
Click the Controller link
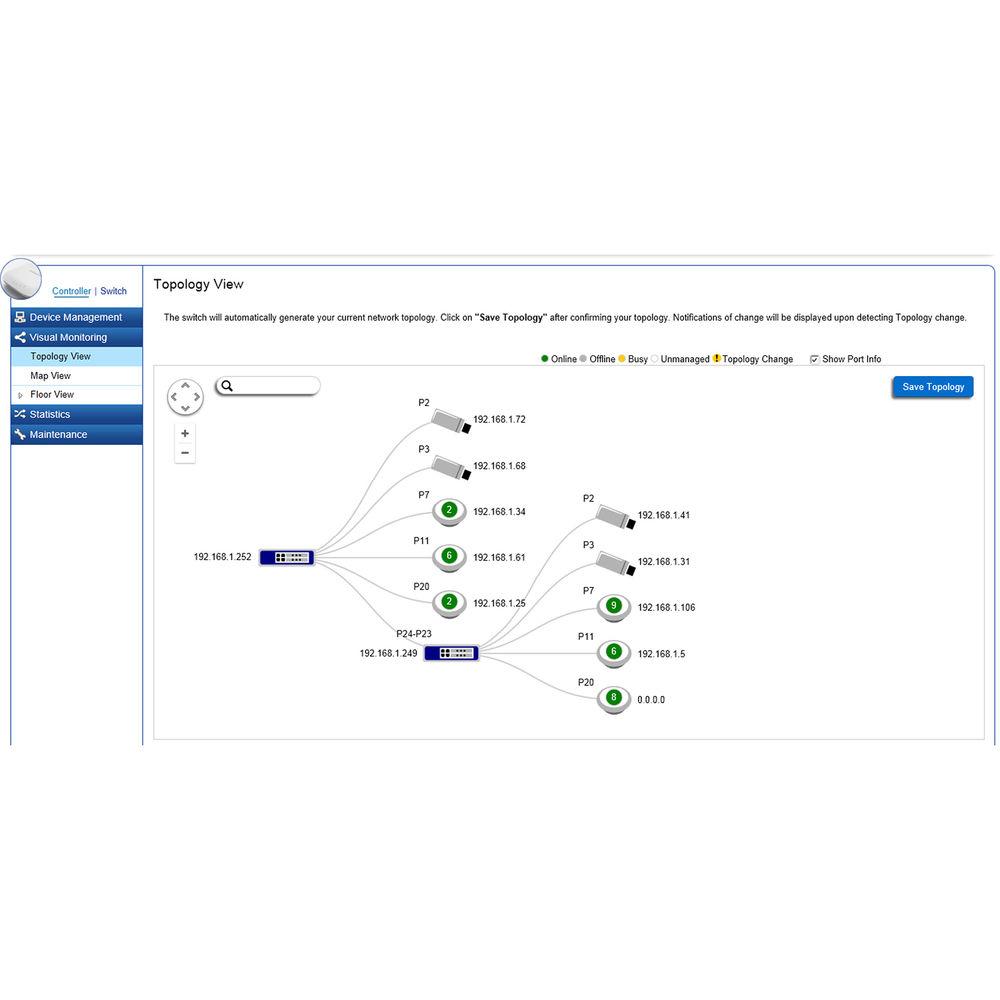coord(72,291)
